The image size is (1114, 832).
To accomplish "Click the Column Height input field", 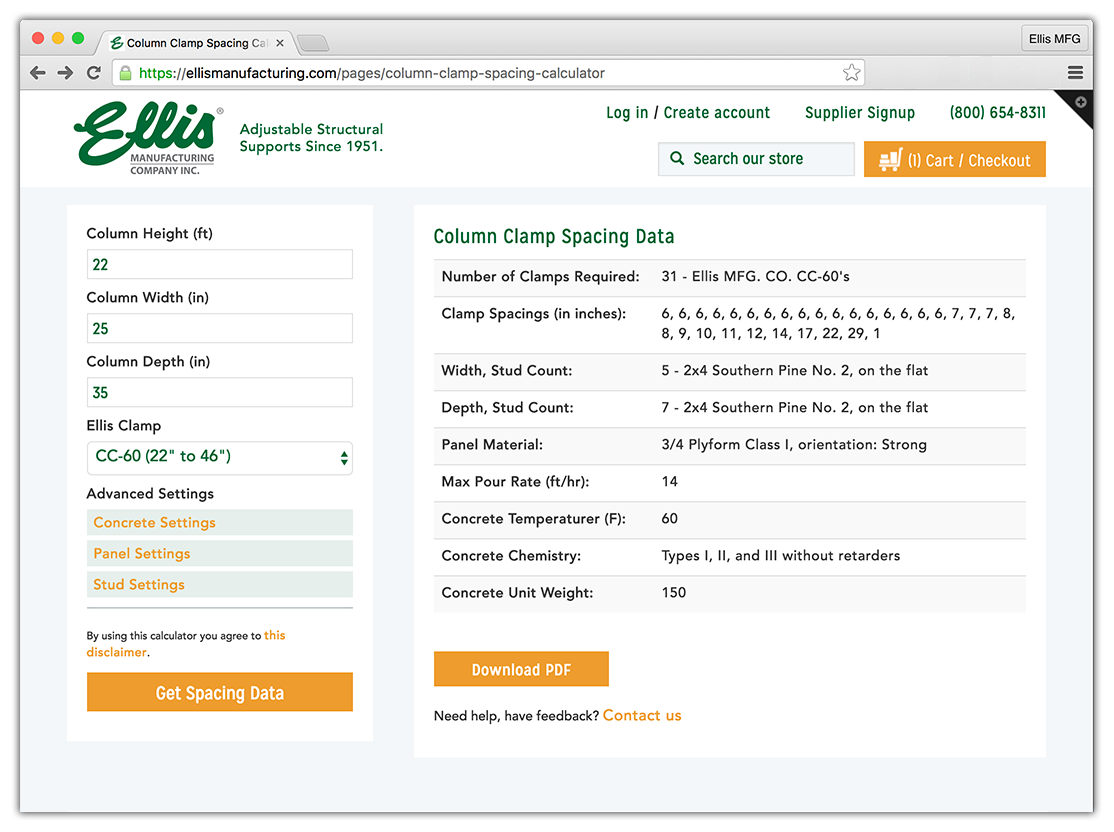I will [219, 265].
